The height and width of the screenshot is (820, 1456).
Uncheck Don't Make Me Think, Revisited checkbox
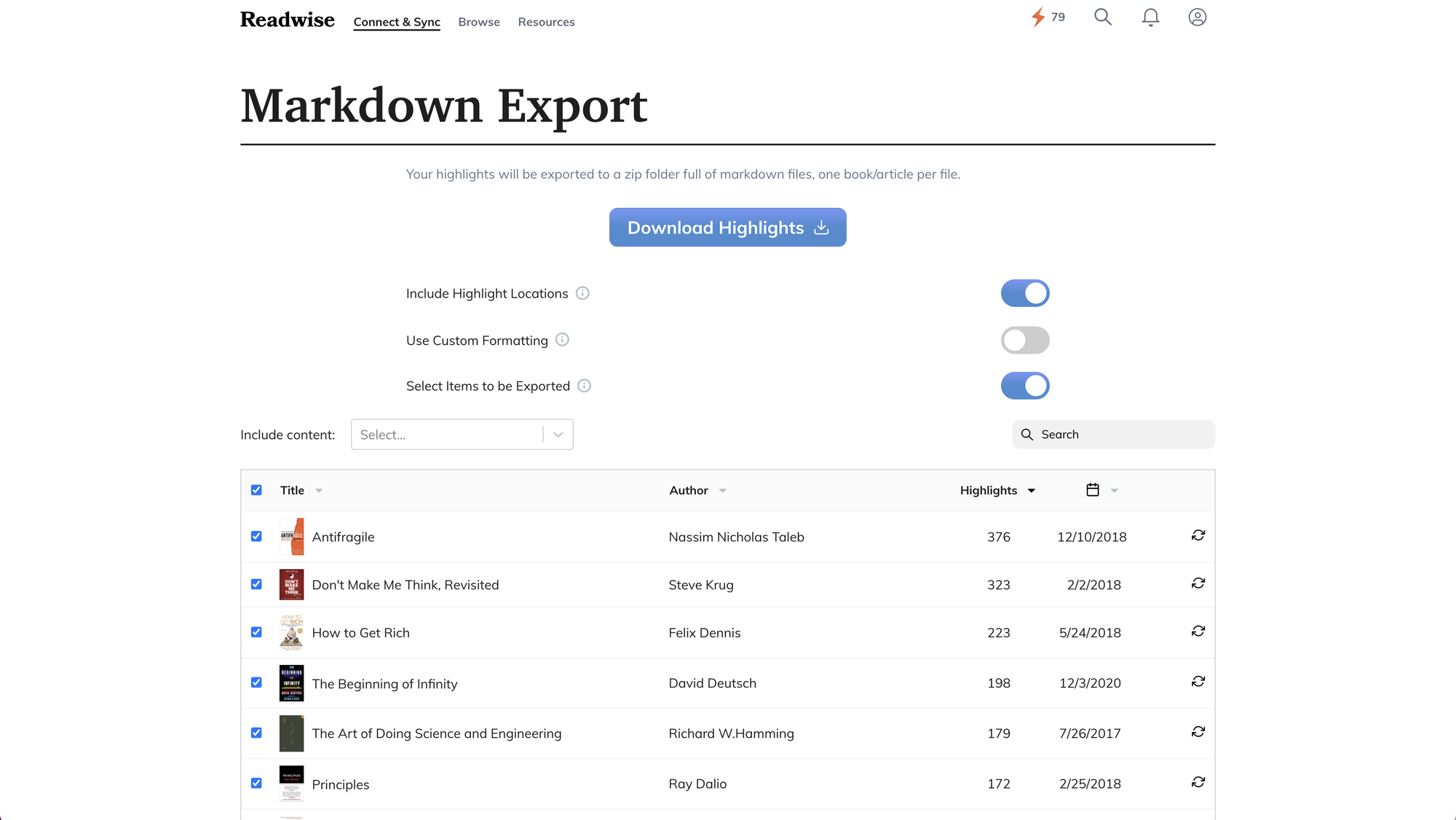click(x=256, y=584)
